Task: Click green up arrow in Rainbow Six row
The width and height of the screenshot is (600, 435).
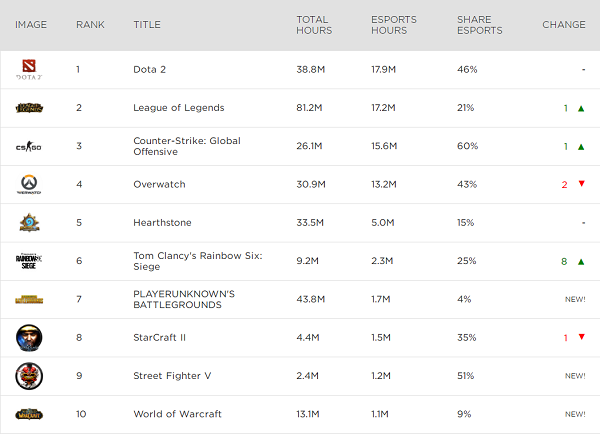Action: tap(581, 262)
